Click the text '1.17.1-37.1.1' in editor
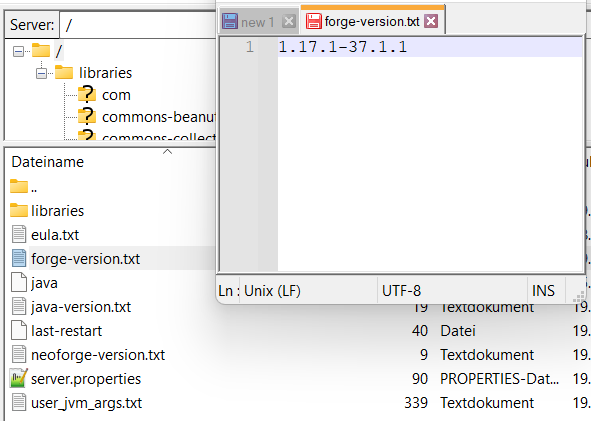This screenshot has height=421, width=591. [x=343, y=47]
